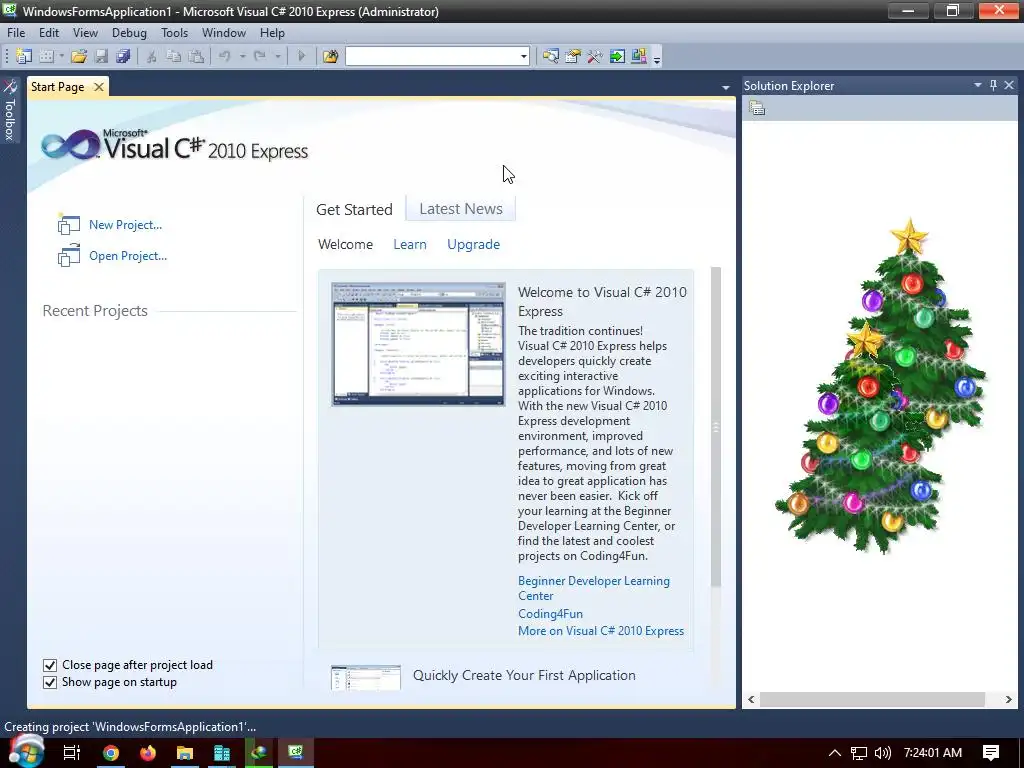This screenshot has width=1024, height=768.
Task: Open the Coding4Fun link
Action: [550, 614]
